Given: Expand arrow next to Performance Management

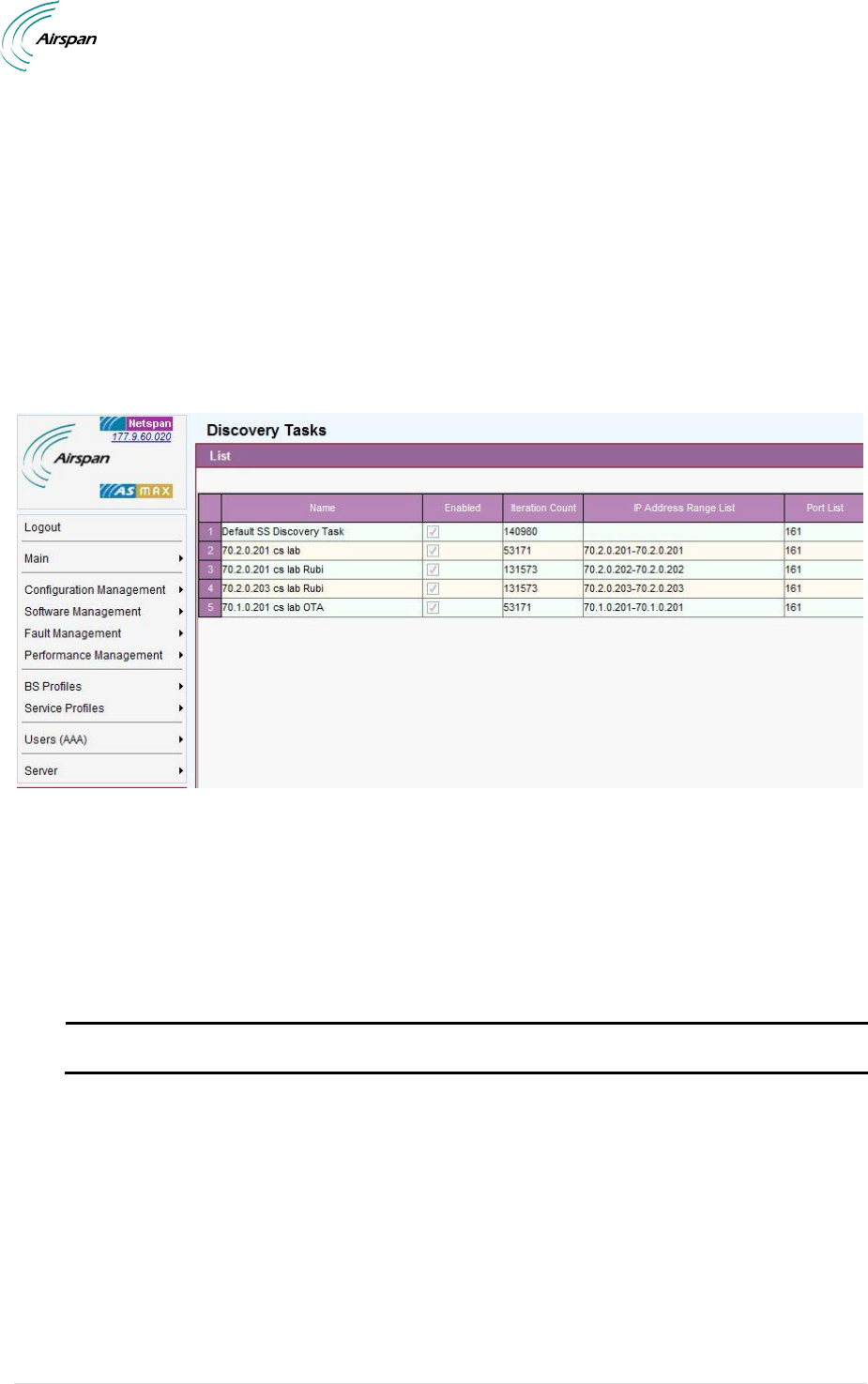Looking at the screenshot, I should click(x=180, y=655).
